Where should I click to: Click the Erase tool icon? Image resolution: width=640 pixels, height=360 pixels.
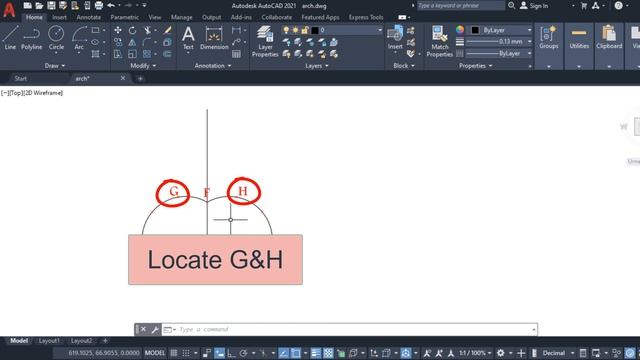(168, 30)
